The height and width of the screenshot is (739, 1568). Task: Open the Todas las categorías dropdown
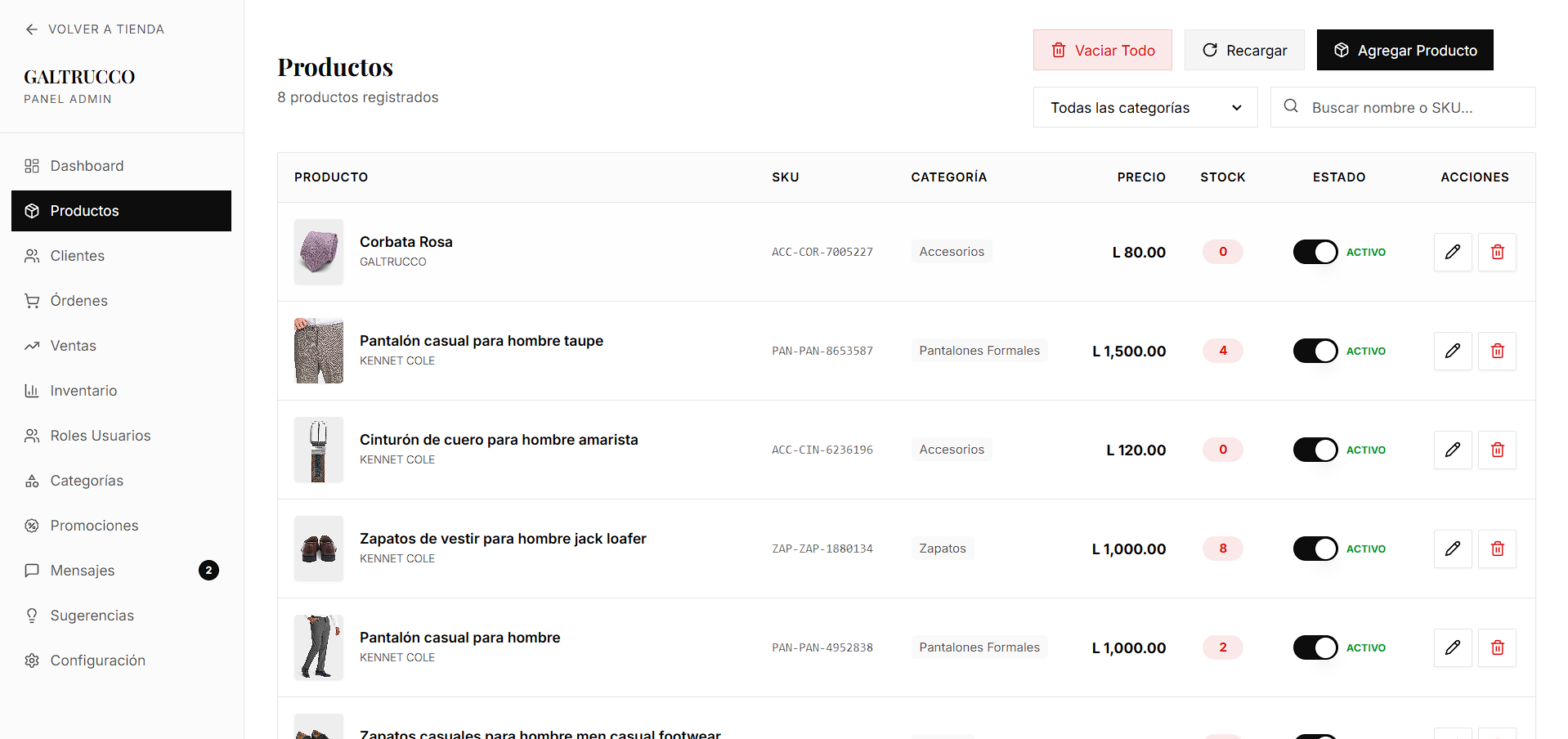tap(1145, 108)
